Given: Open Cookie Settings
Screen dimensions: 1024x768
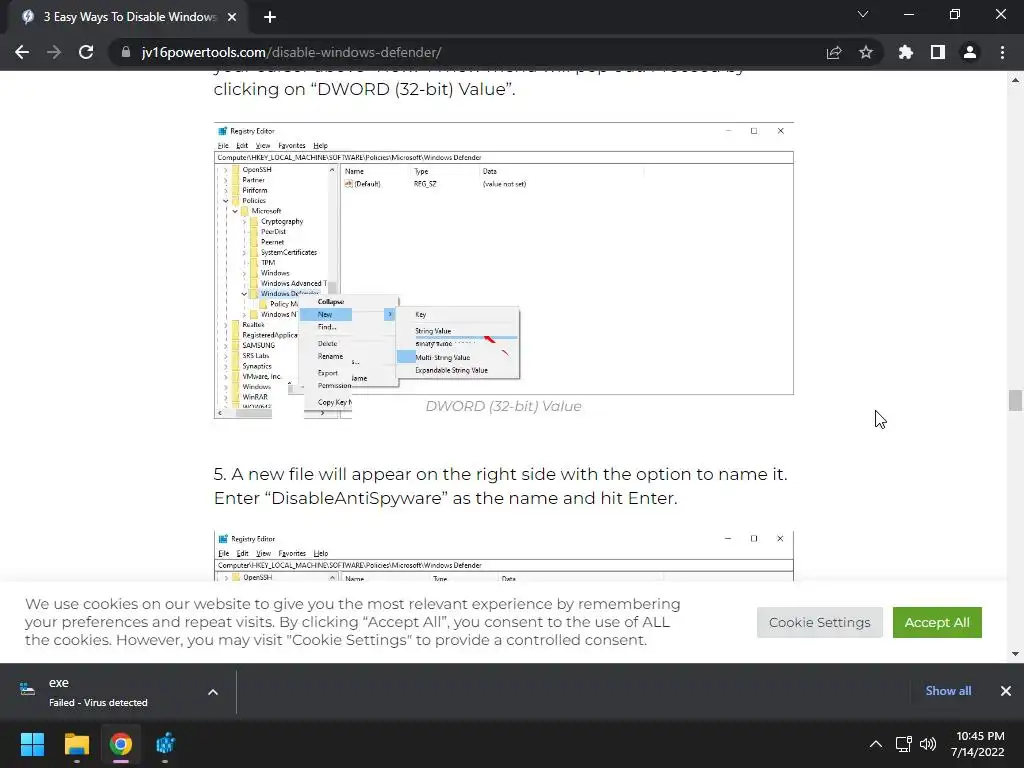Looking at the screenshot, I should click(x=820, y=622).
